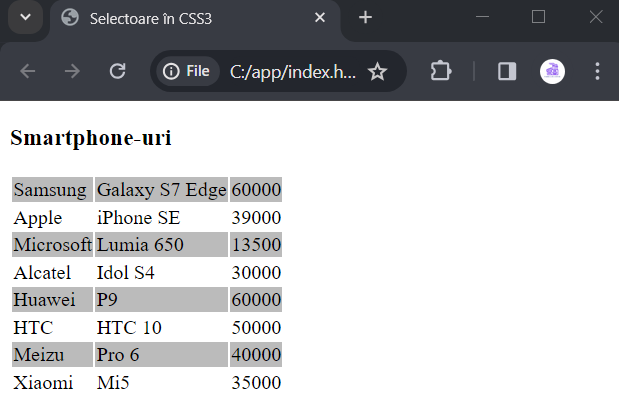Click the Smartphone-uri heading
Screen dimensions: 619x403
point(91,138)
